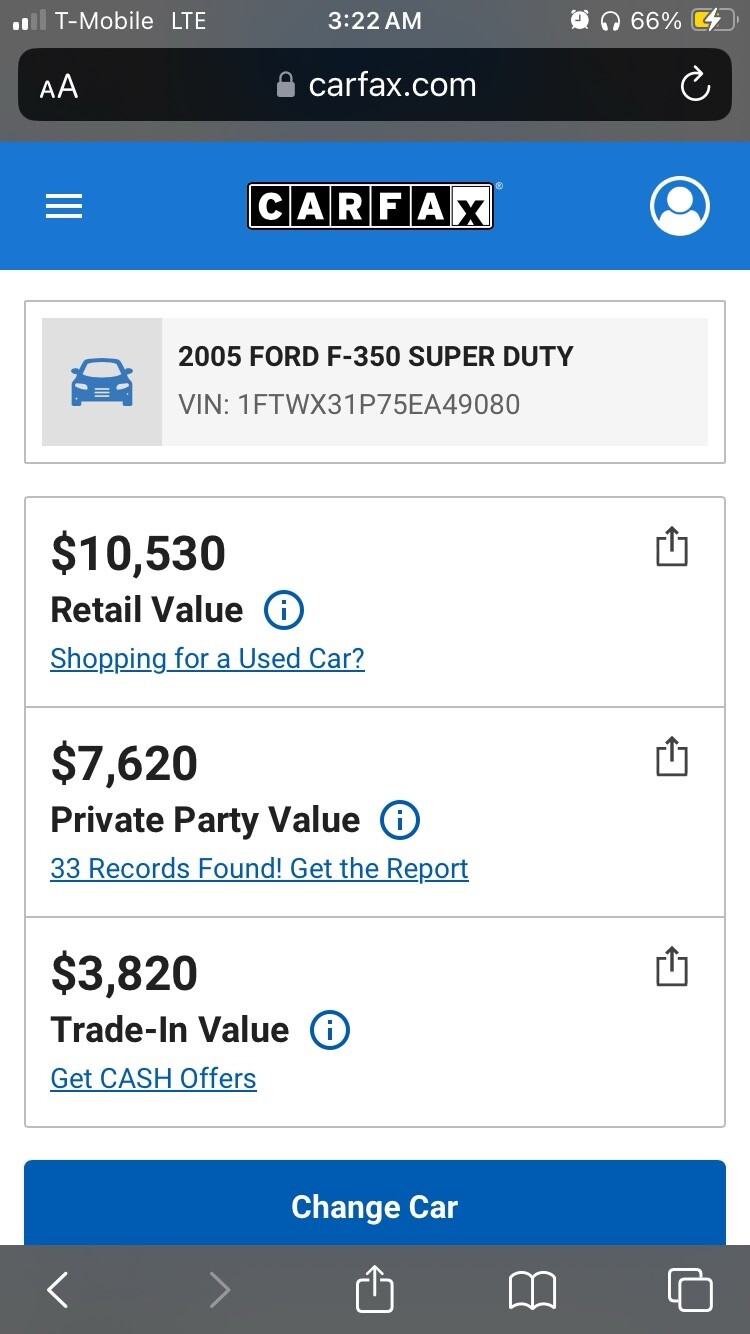Show info about Trade-In Value
Image resolution: width=750 pixels, height=1334 pixels.
[330, 1030]
